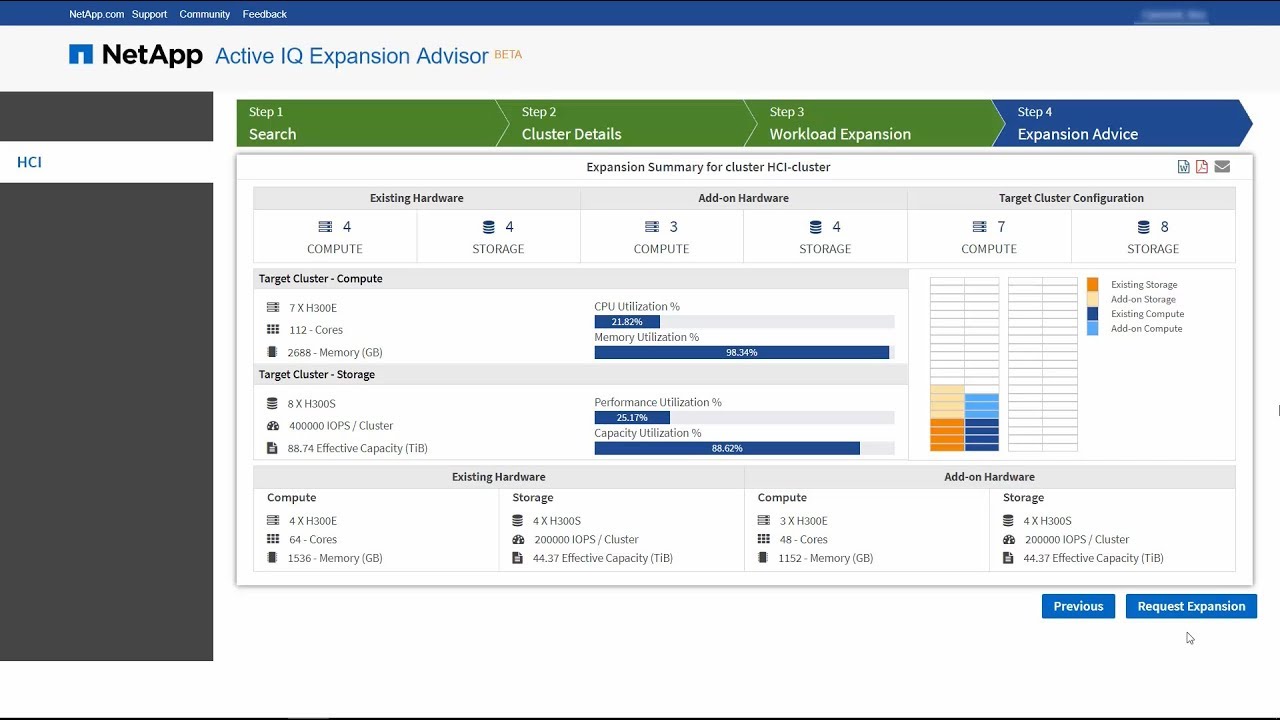Click the 2688 - Memory (GB) text
Screen dimensions: 1280x720
tap(335, 353)
